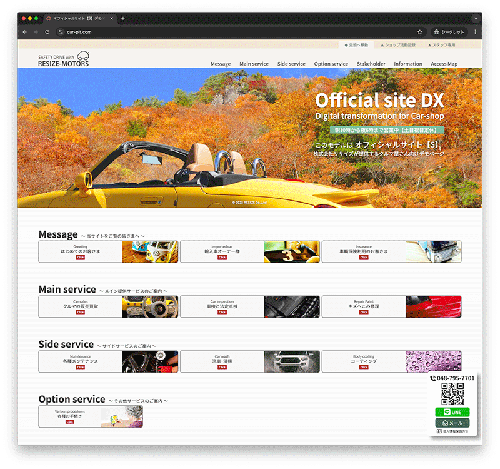Screen dimensions: 500x469
Task: Click the yellow dashboard steering wheel thumbnail
Action: (x=150, y=307)
